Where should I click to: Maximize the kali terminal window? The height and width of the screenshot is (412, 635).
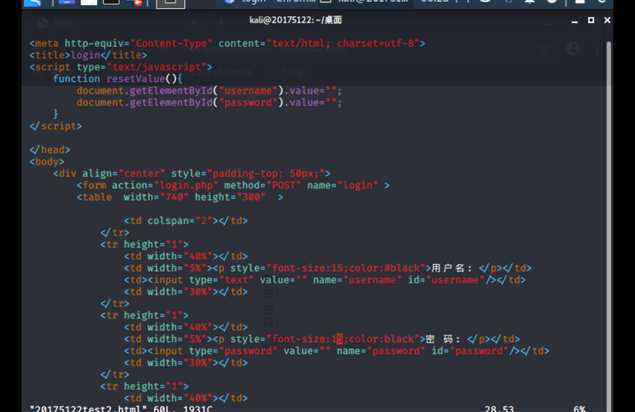click(591, 20)
